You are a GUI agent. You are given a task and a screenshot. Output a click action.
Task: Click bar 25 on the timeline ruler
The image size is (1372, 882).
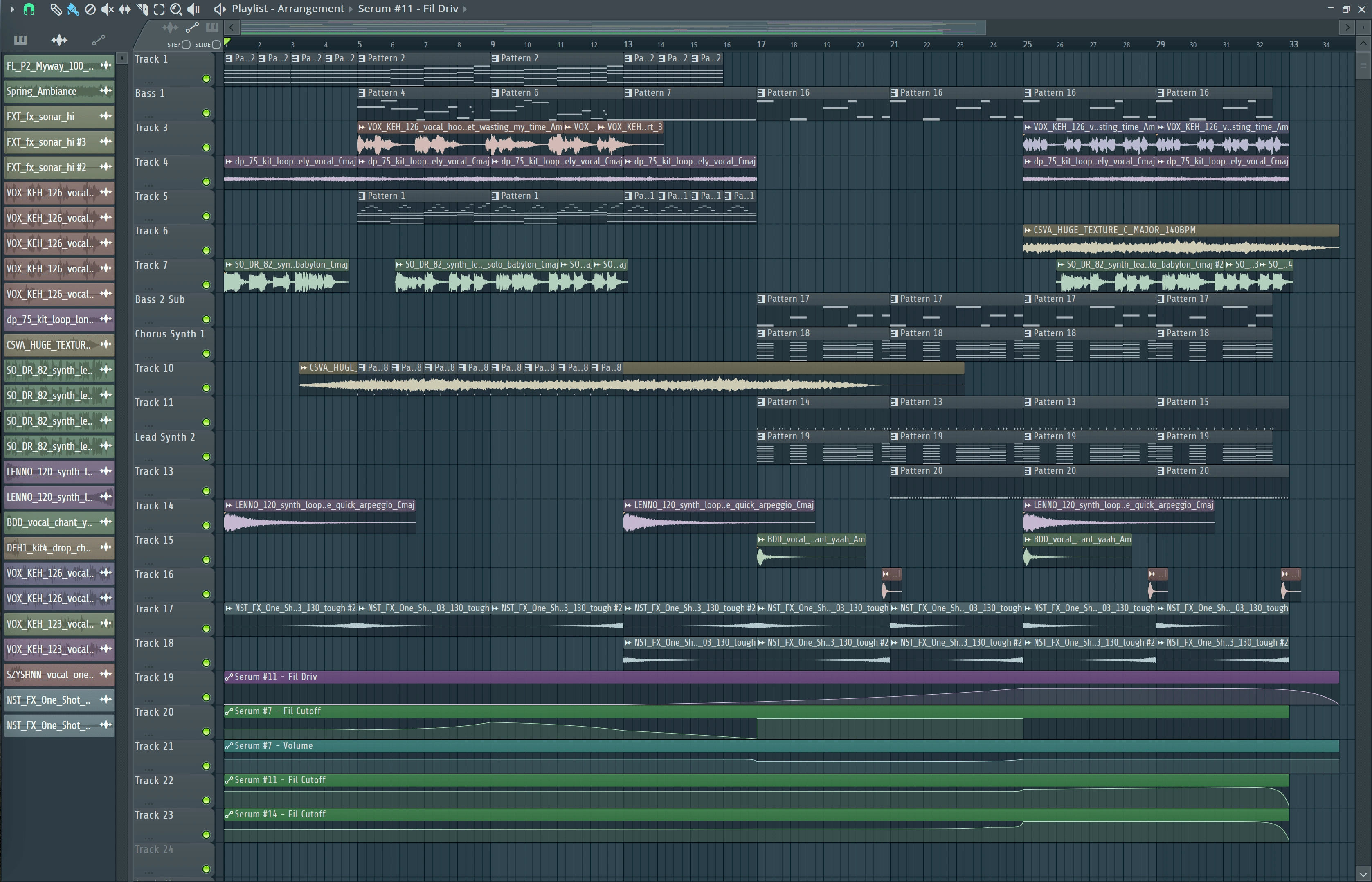(1027, 44)
